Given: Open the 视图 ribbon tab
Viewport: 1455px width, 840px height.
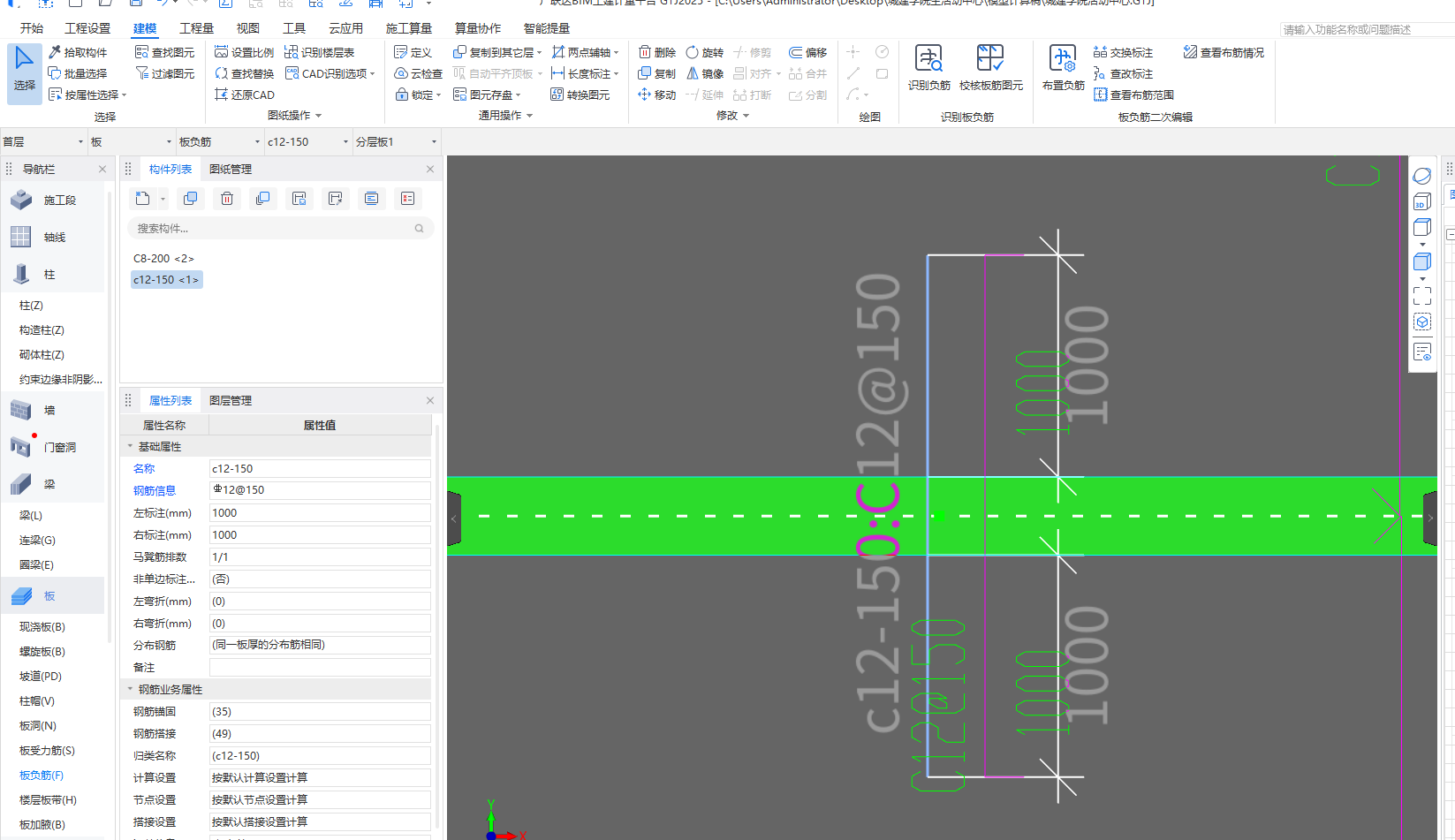Looking at the screenshot, I should click(x=248, y=28).
